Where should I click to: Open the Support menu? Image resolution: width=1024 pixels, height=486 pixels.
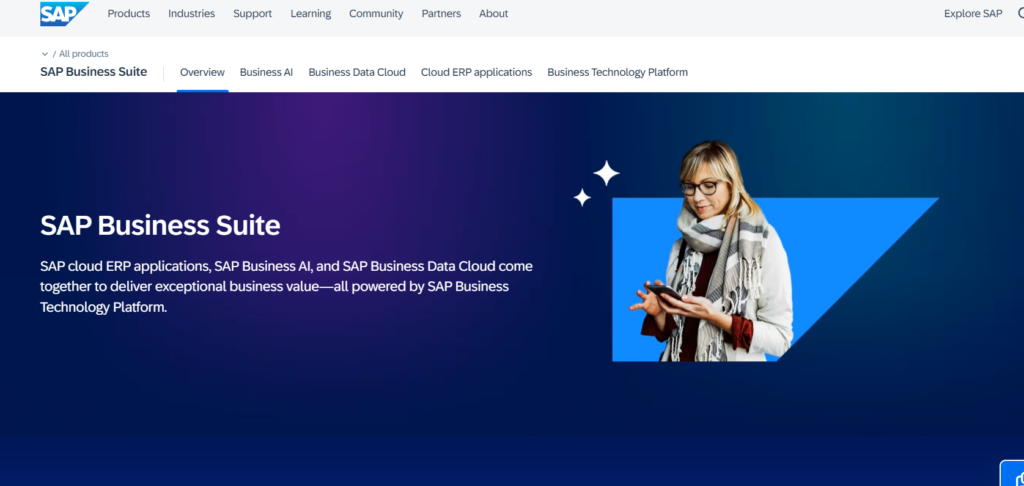point(252,14)
